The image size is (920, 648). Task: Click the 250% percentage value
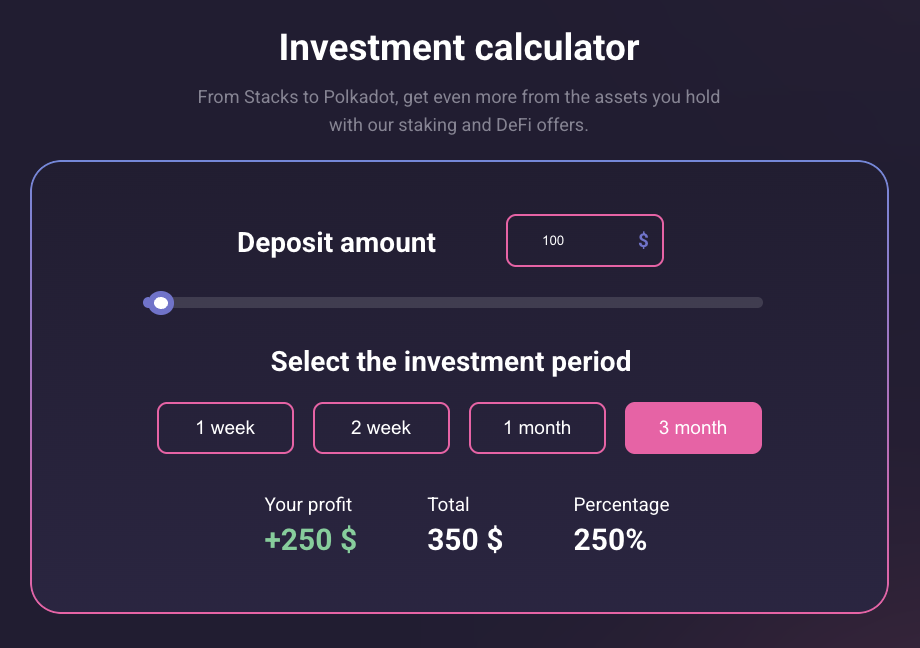click(x=610, y=540)
